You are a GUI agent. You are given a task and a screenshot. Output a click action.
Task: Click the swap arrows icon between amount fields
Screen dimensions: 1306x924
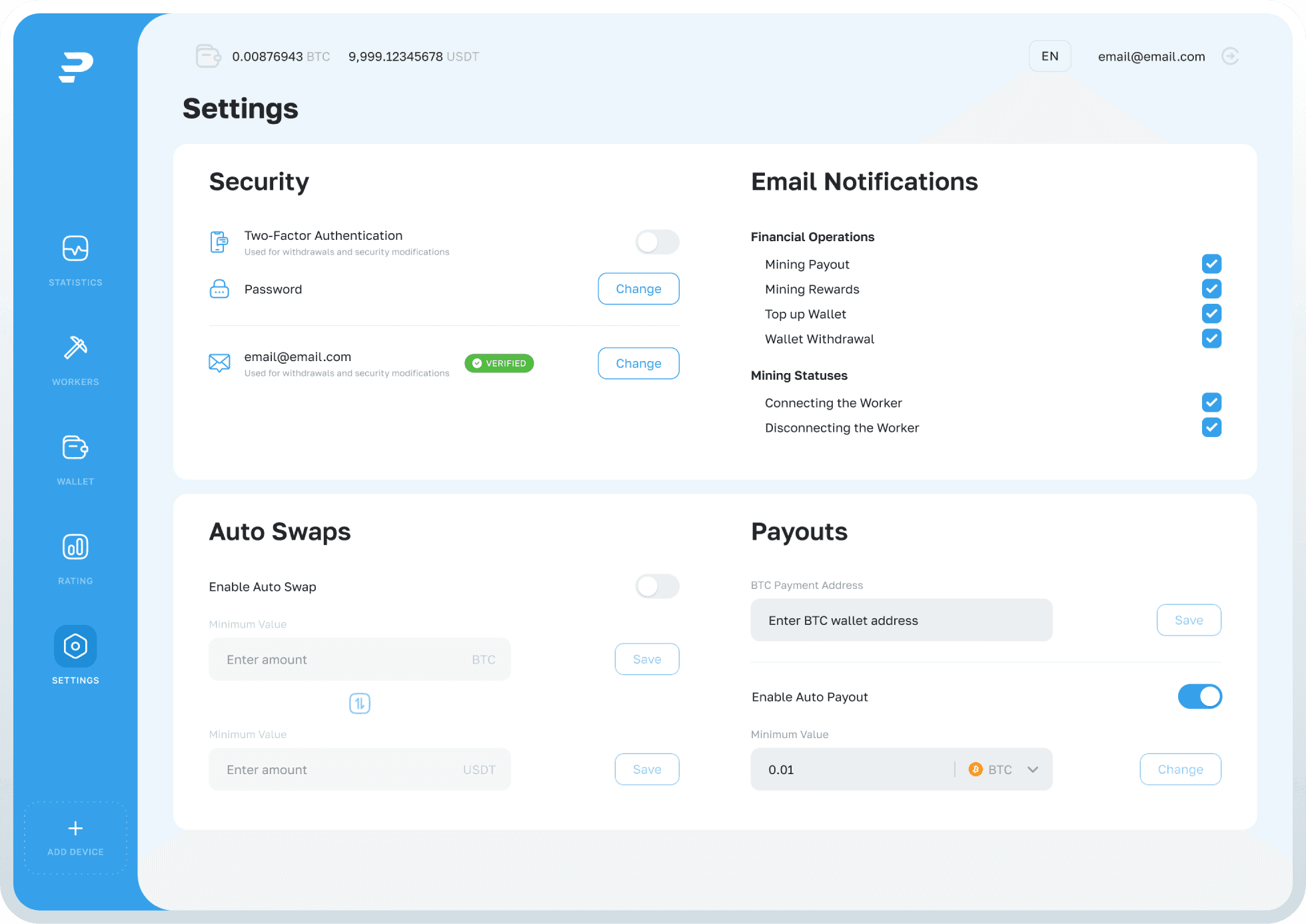360,703
